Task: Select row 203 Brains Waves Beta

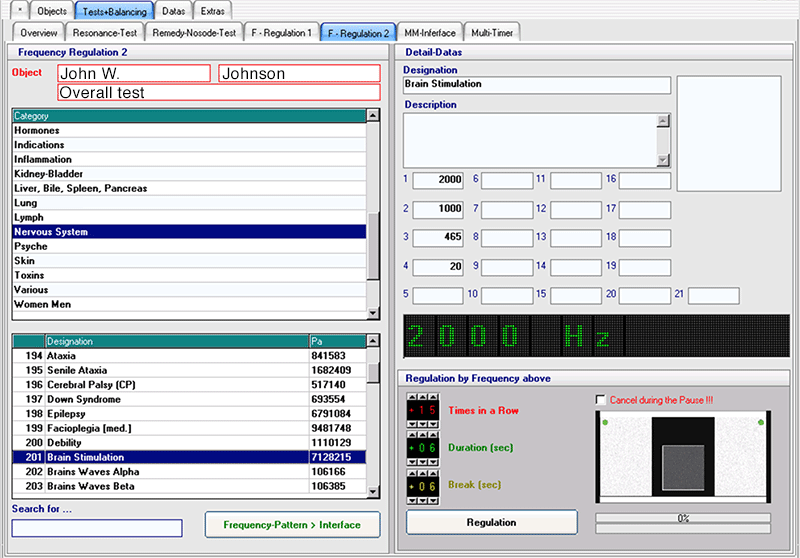Action: (x=189, y=486)
